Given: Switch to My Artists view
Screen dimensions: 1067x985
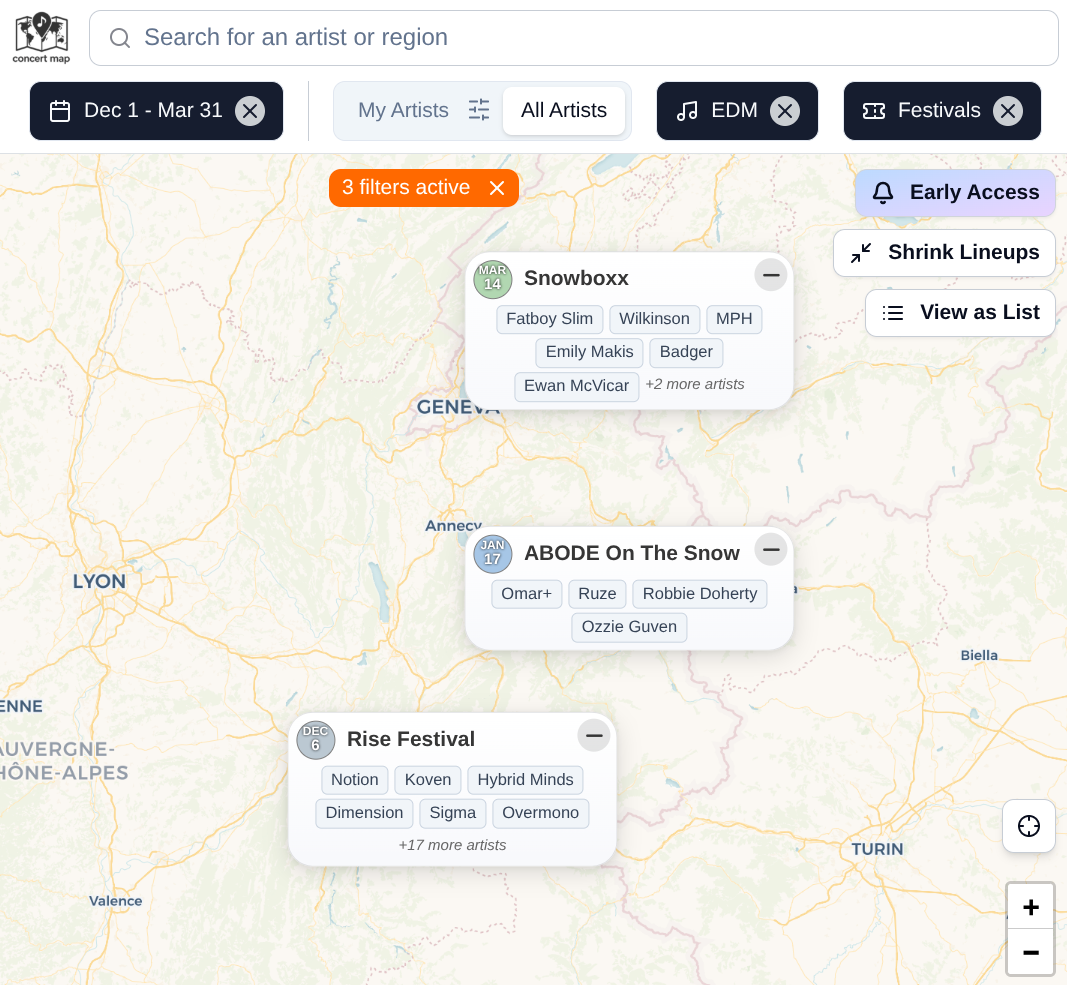Looking at the screenshot, I should (403, 110).
